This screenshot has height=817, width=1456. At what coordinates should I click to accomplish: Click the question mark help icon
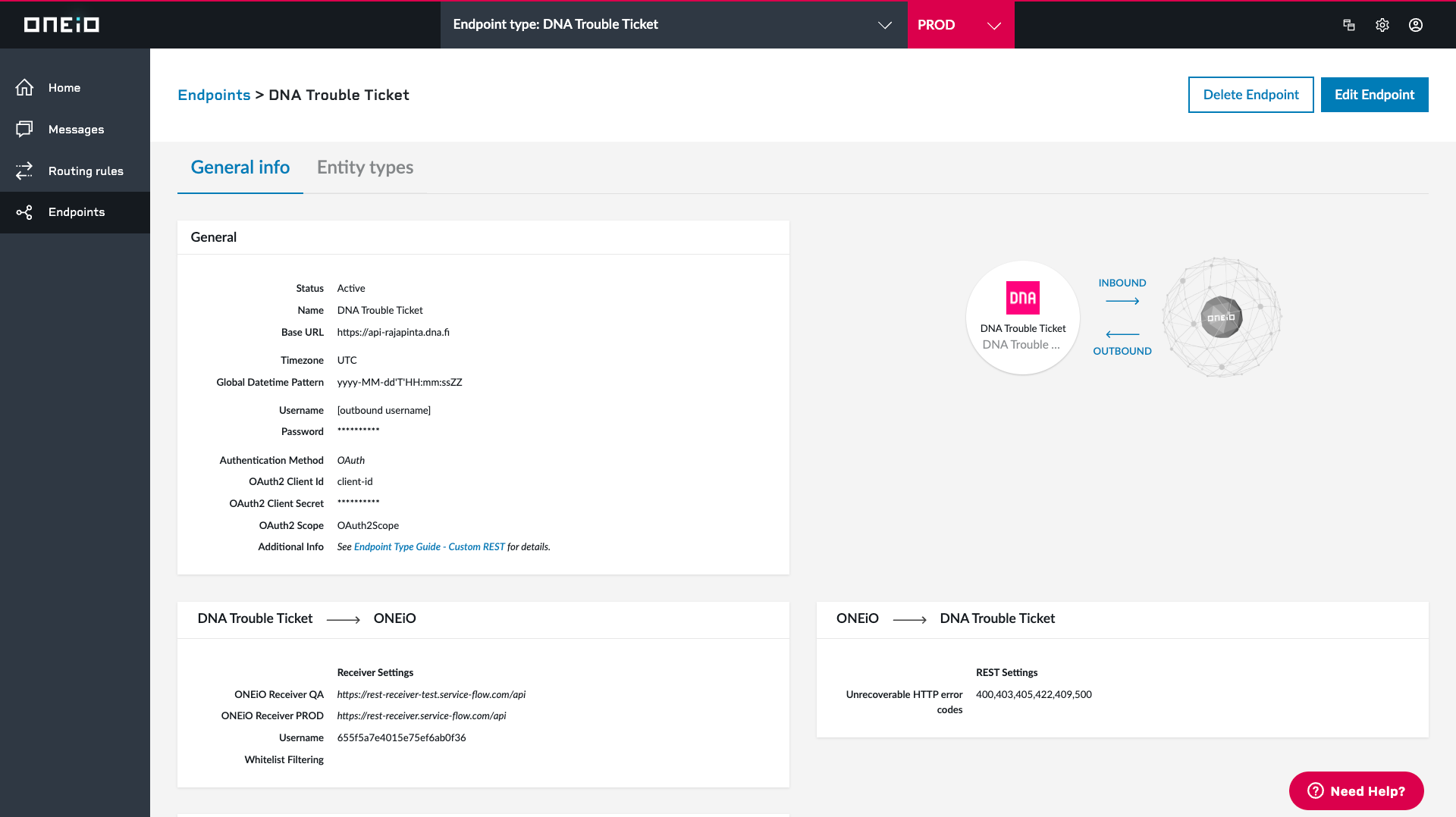point(1316,791)
